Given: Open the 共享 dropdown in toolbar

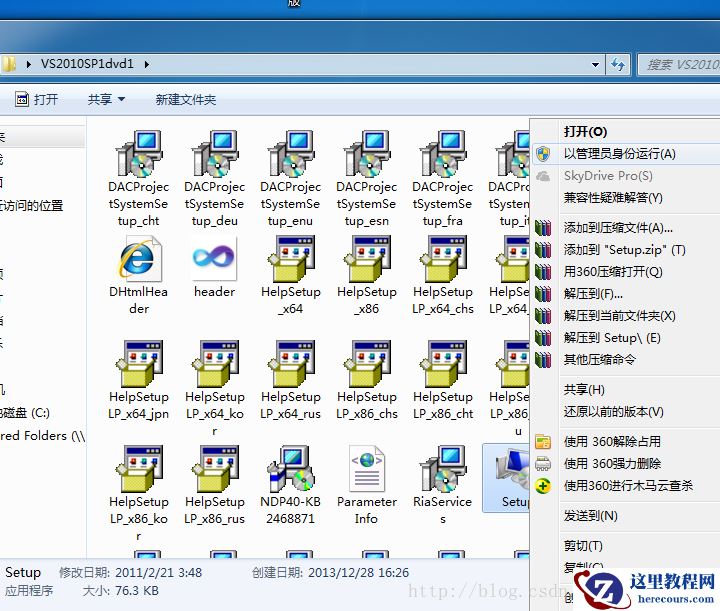Looking at the screenshot, I should click(x=106, y=99).
